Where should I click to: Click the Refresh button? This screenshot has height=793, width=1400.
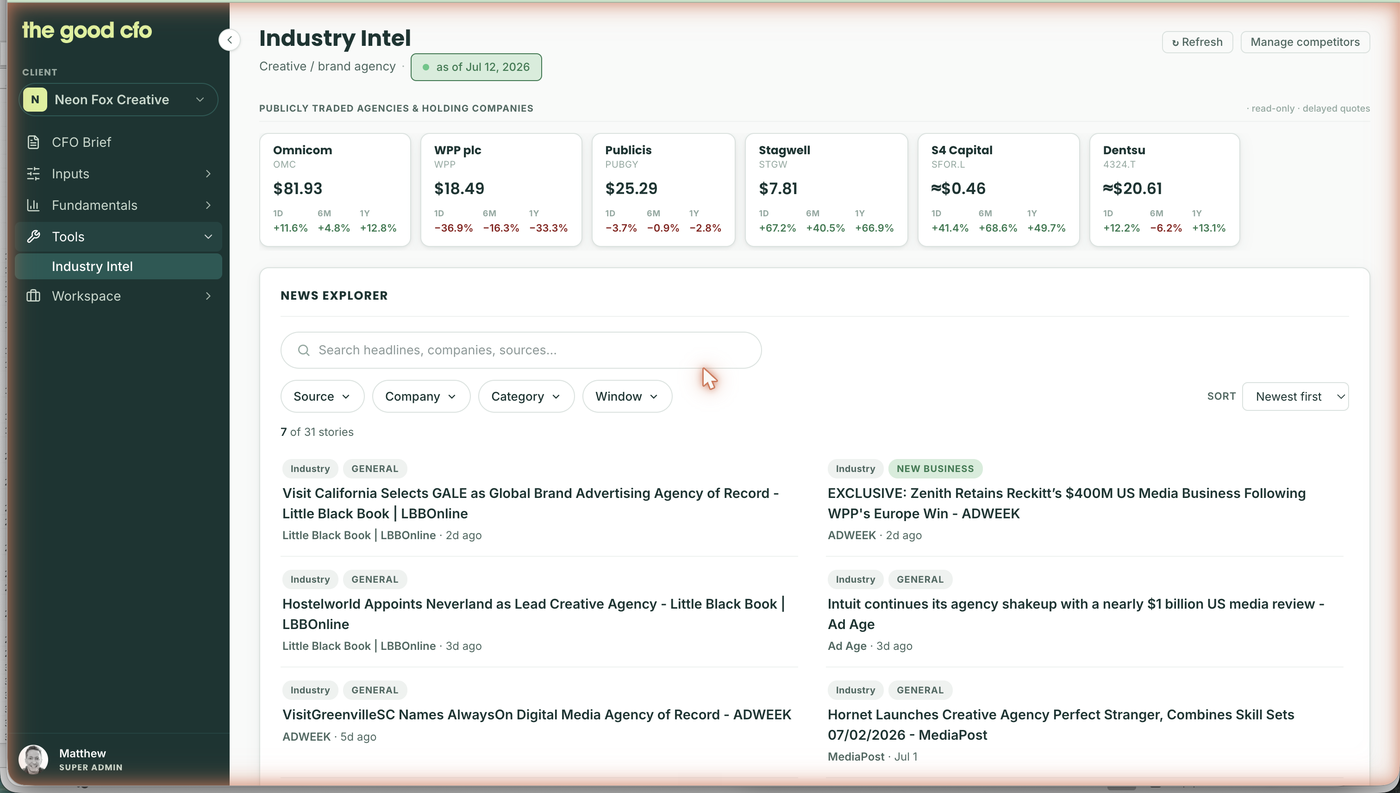1197,42
